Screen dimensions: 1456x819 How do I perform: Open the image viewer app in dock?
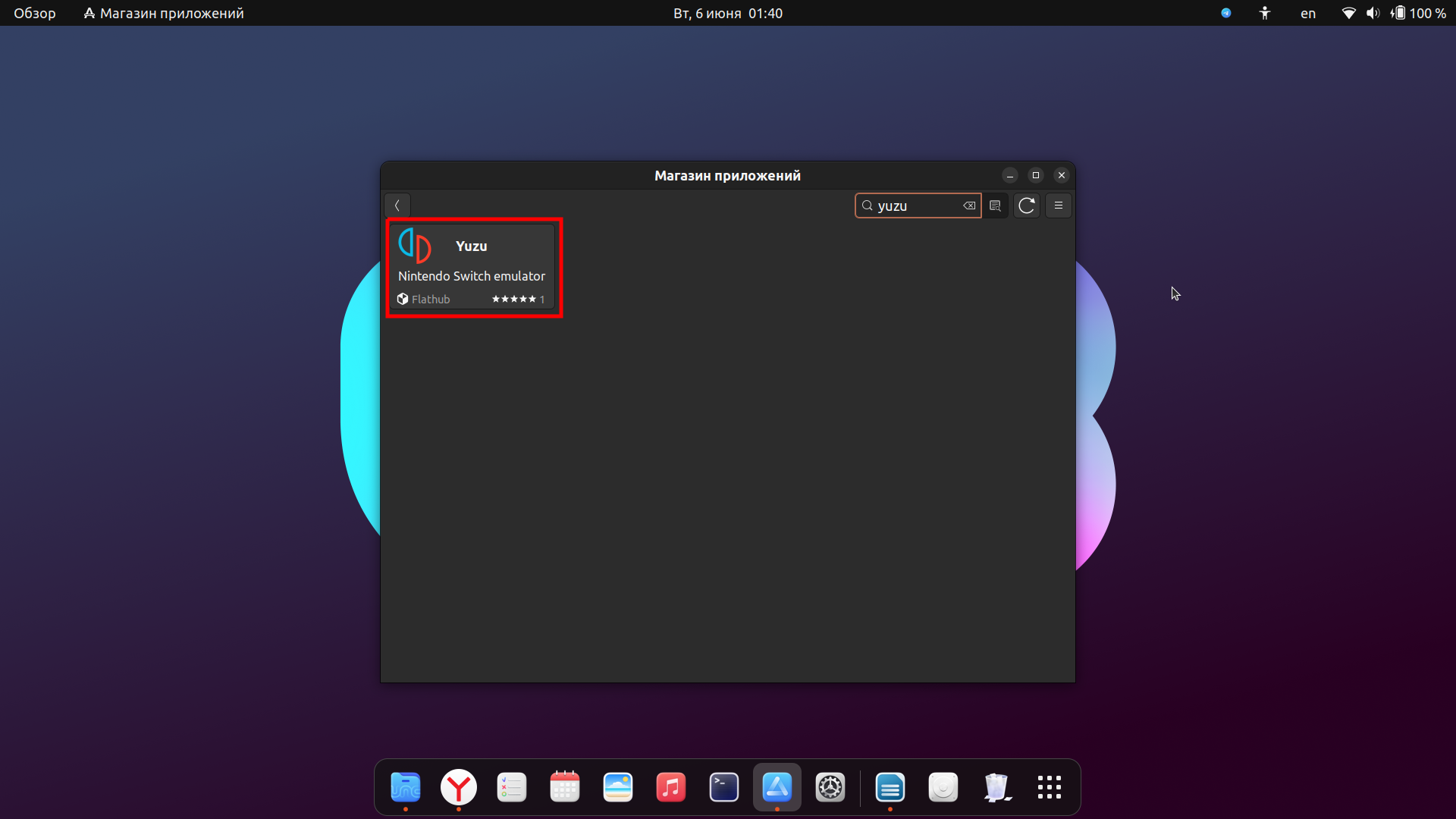(618, 787)
